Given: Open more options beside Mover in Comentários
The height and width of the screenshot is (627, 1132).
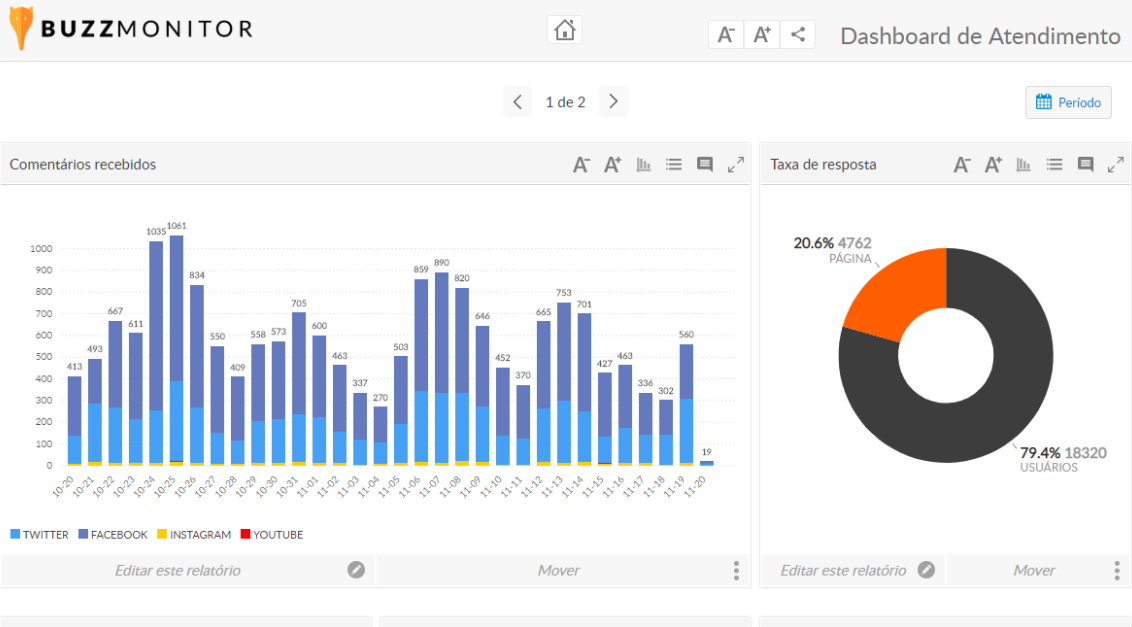Looking at the screenshot, I should pos(736,571).
